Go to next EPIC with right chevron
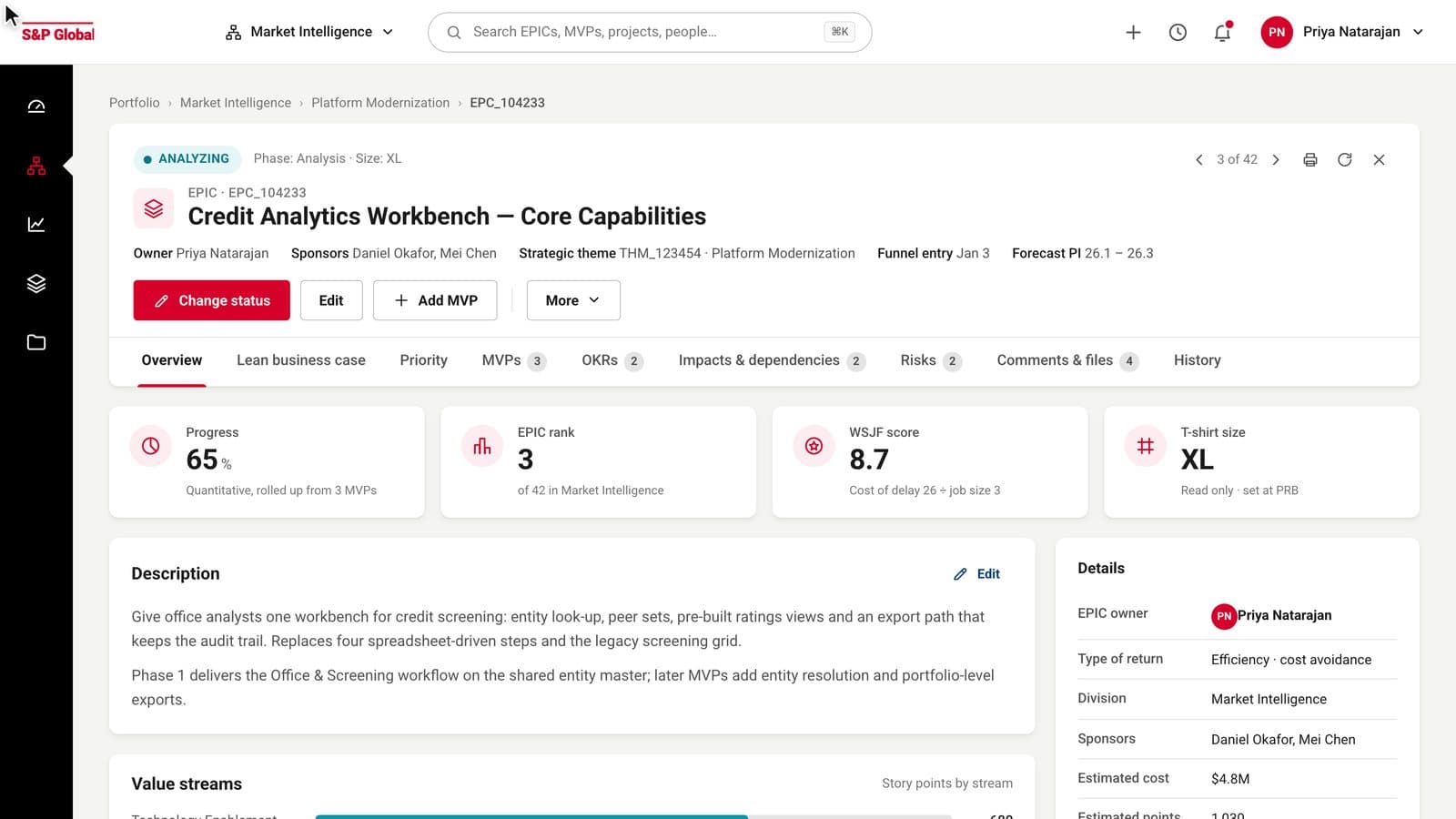1456x819 pixels. click(1276, 159)
